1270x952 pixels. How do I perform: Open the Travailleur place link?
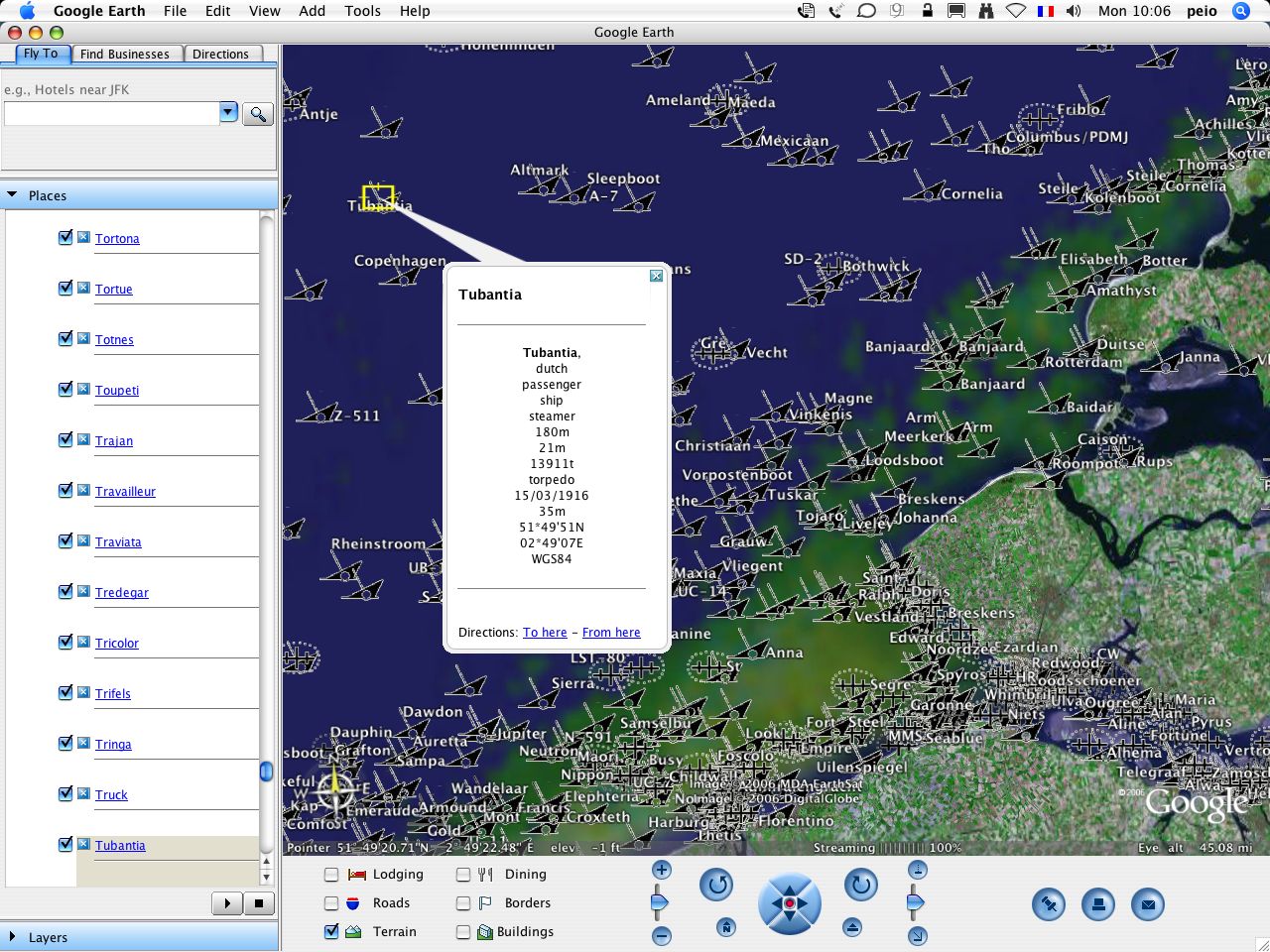[125, 491]
